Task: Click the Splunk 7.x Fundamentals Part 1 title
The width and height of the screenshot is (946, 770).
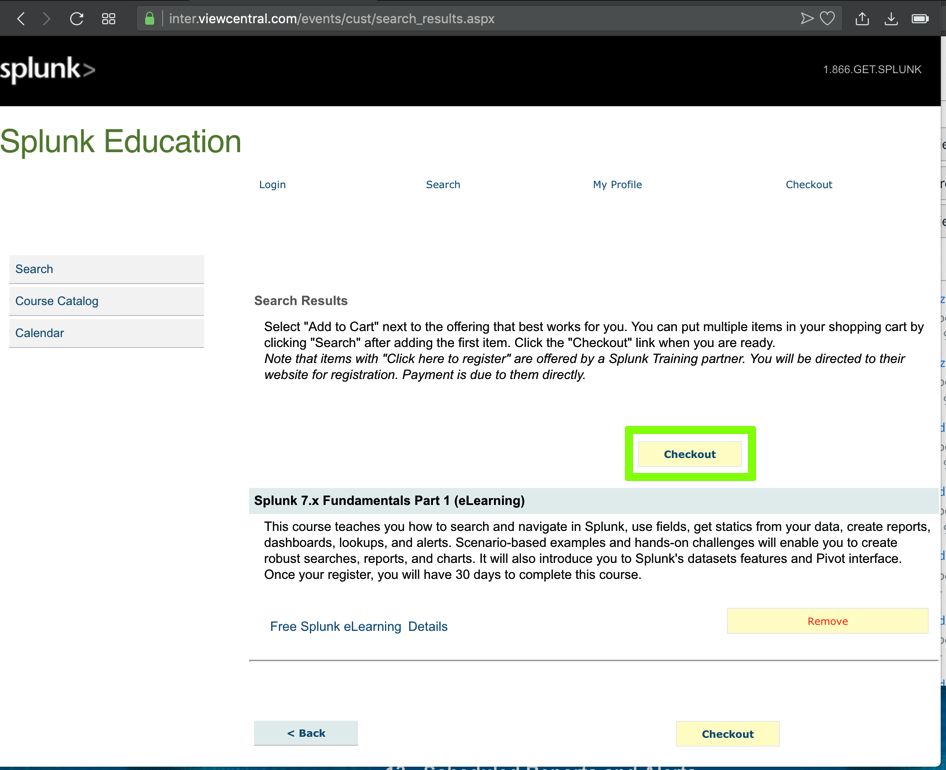Action: [389, 500]
